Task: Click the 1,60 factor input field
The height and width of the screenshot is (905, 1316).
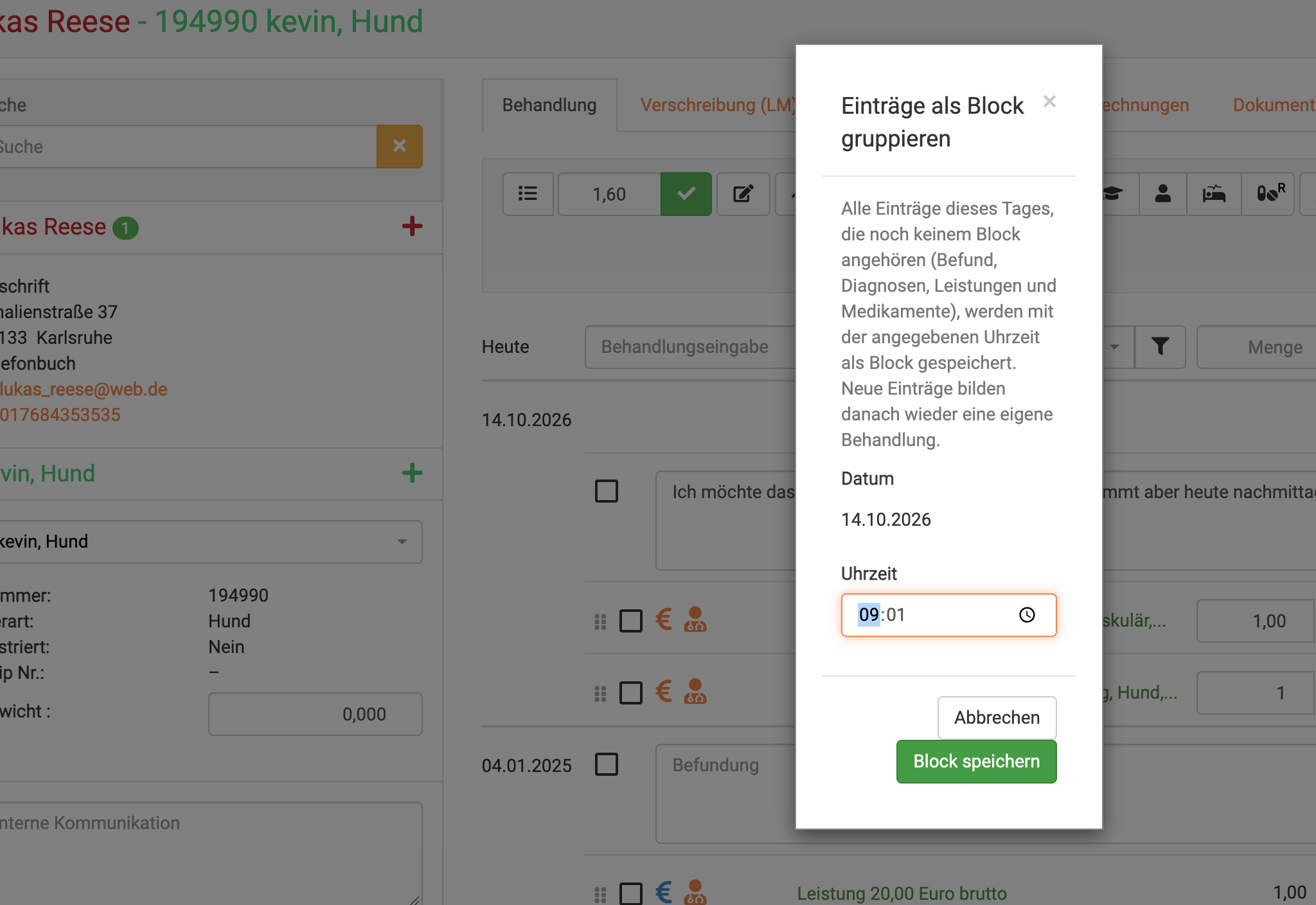Action: pyautogui.click(x=609, y=193)
